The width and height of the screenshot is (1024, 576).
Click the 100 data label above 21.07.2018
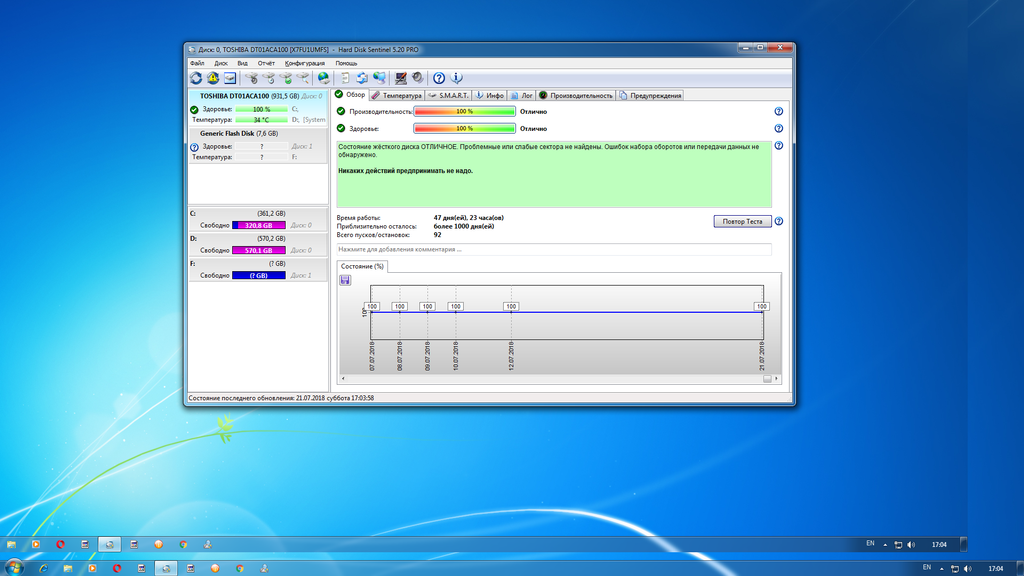click(x=761, y=306)
